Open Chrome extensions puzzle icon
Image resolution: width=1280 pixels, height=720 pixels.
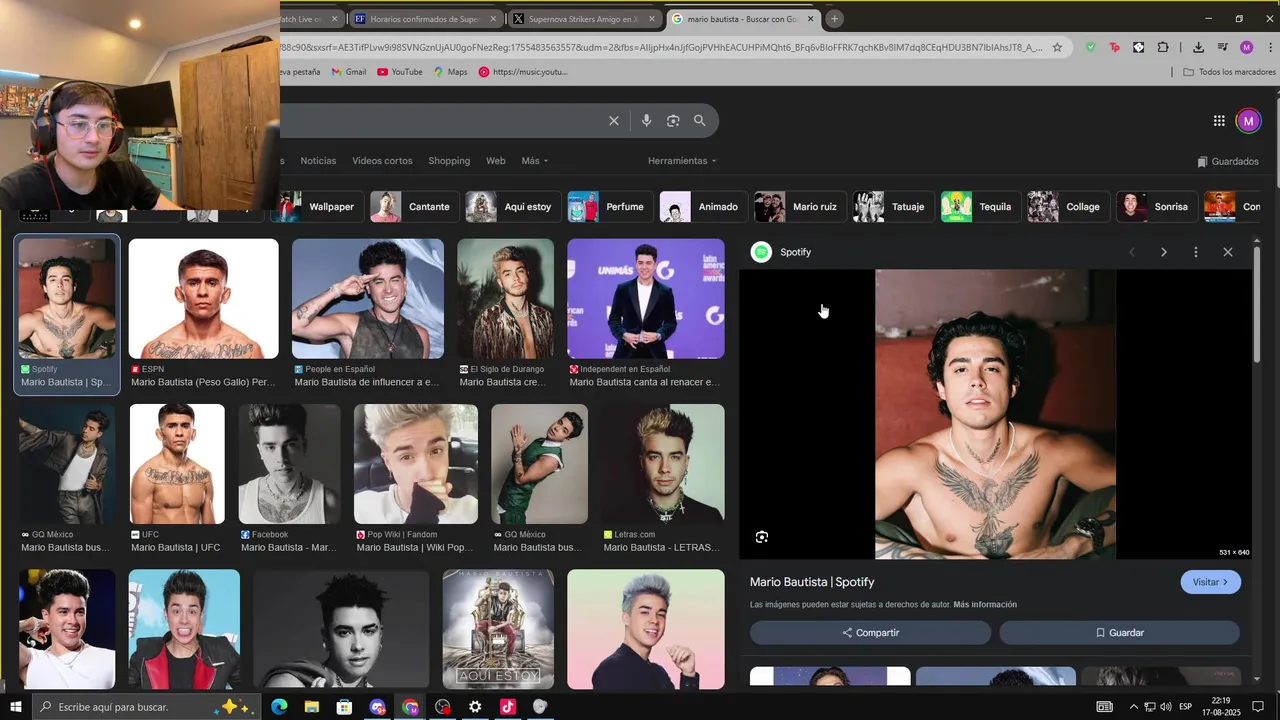coord(1163,47)
